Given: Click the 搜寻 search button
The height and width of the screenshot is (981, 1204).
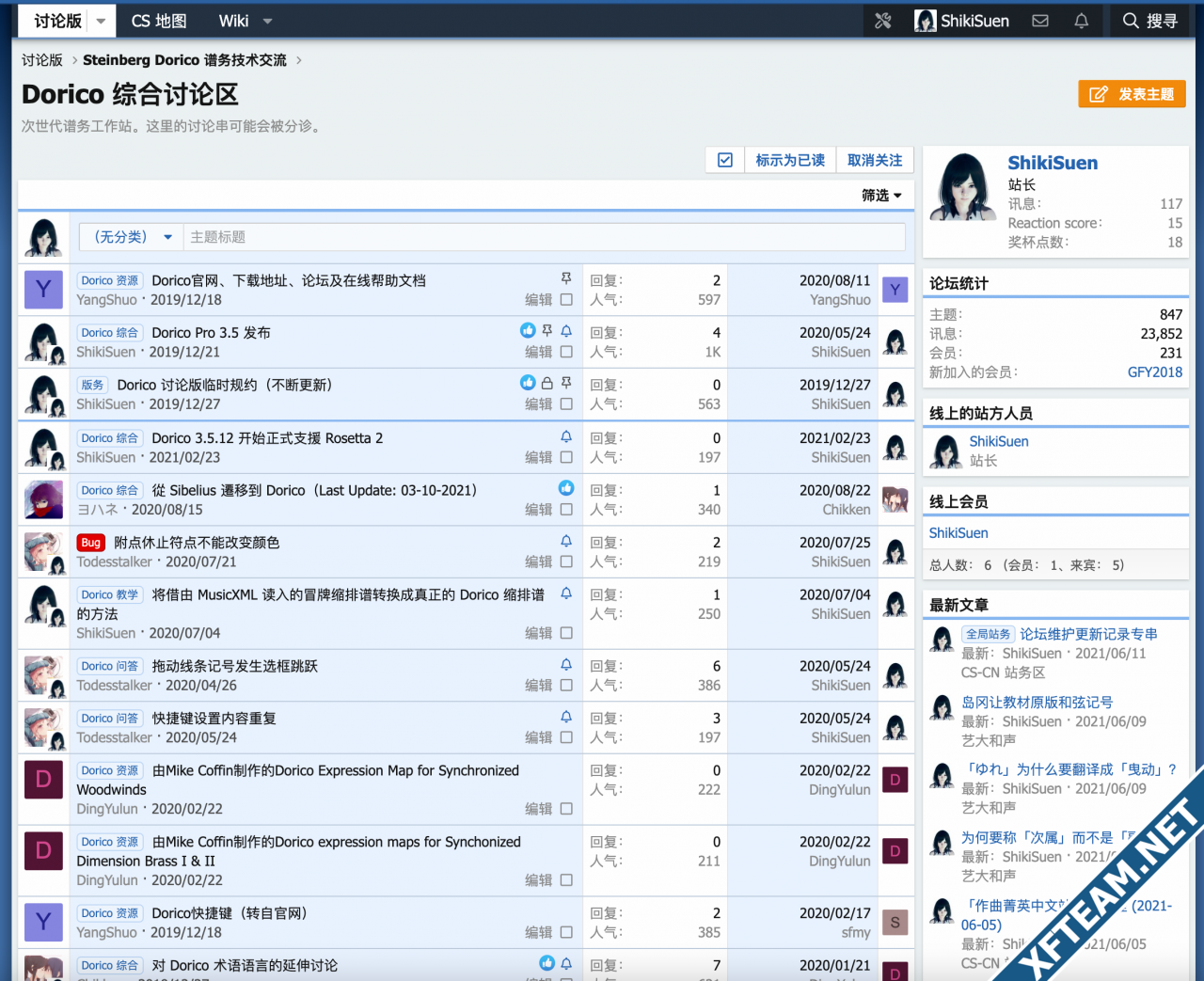Looking at the screenshot, I should point(1149,21).
